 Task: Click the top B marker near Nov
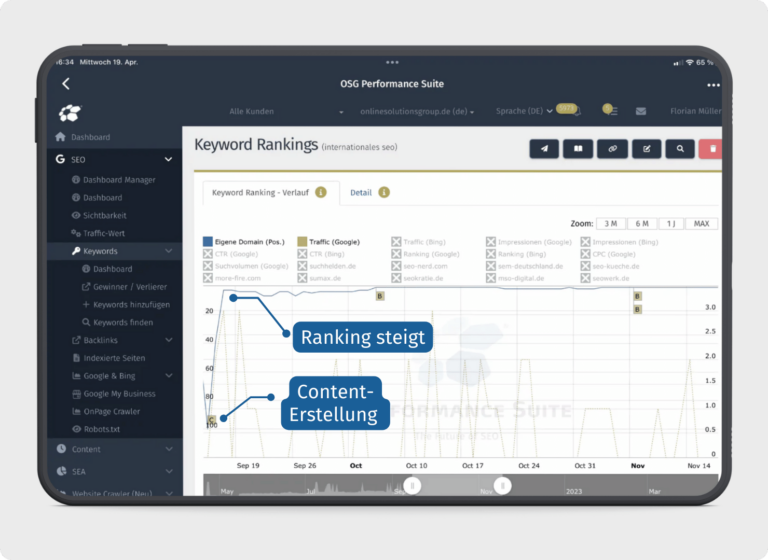637,296
